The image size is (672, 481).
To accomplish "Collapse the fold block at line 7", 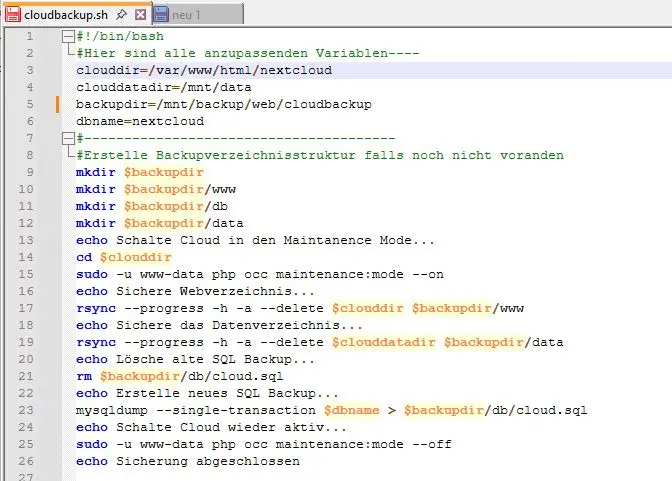I will click(67, 139).
